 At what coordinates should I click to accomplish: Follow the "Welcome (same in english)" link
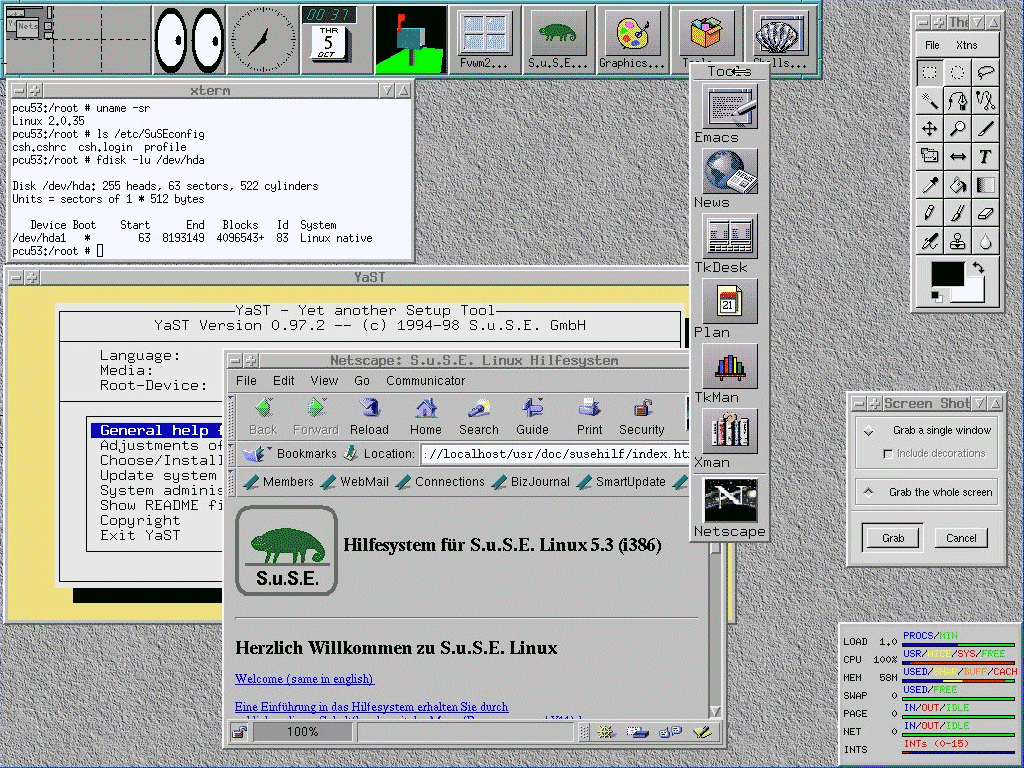point(304,679)
